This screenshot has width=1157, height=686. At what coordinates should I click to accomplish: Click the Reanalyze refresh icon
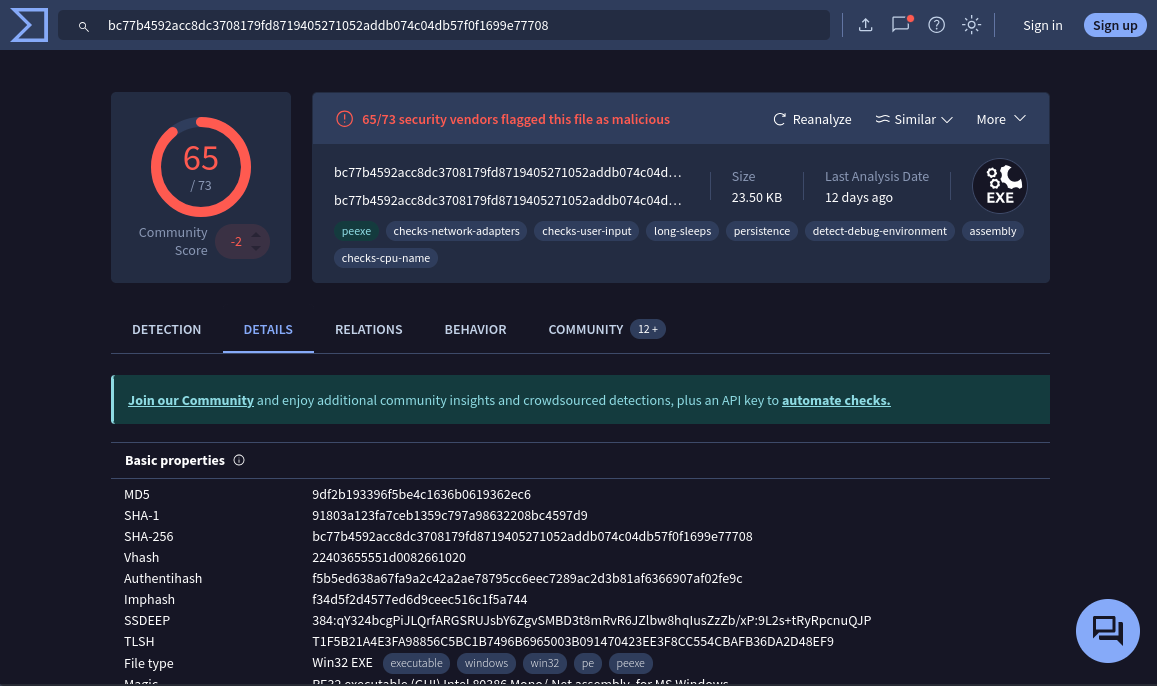(779, 118)
